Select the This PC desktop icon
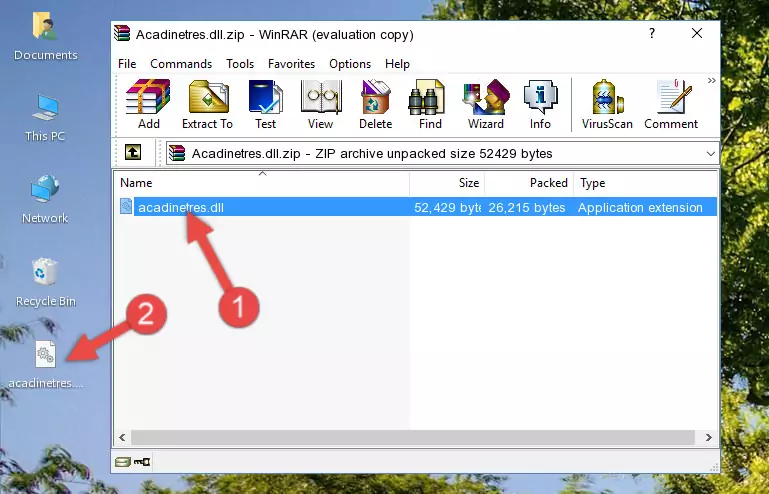This screenshot has width=769, height=494. point(45,118)
